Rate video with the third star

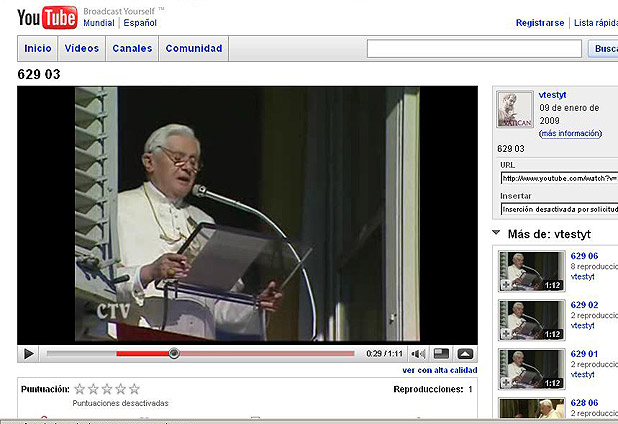[x=107, y=389]
